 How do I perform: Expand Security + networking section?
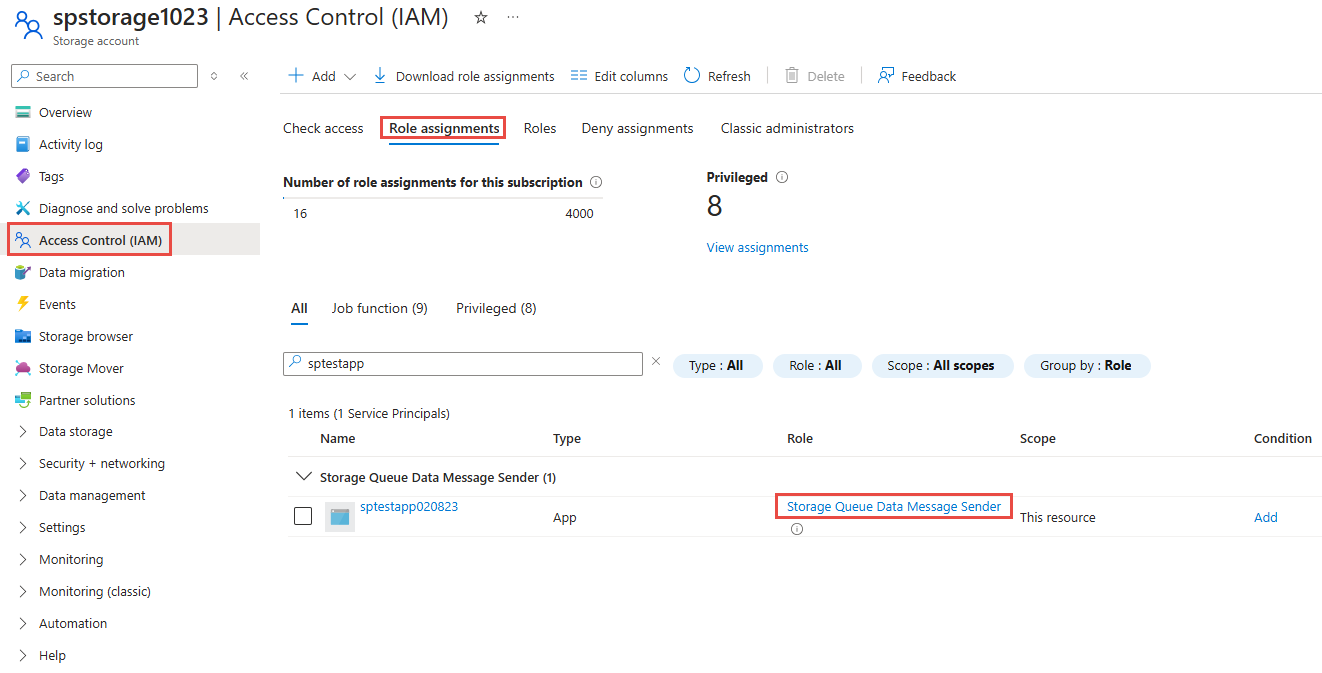pos(23,464)
